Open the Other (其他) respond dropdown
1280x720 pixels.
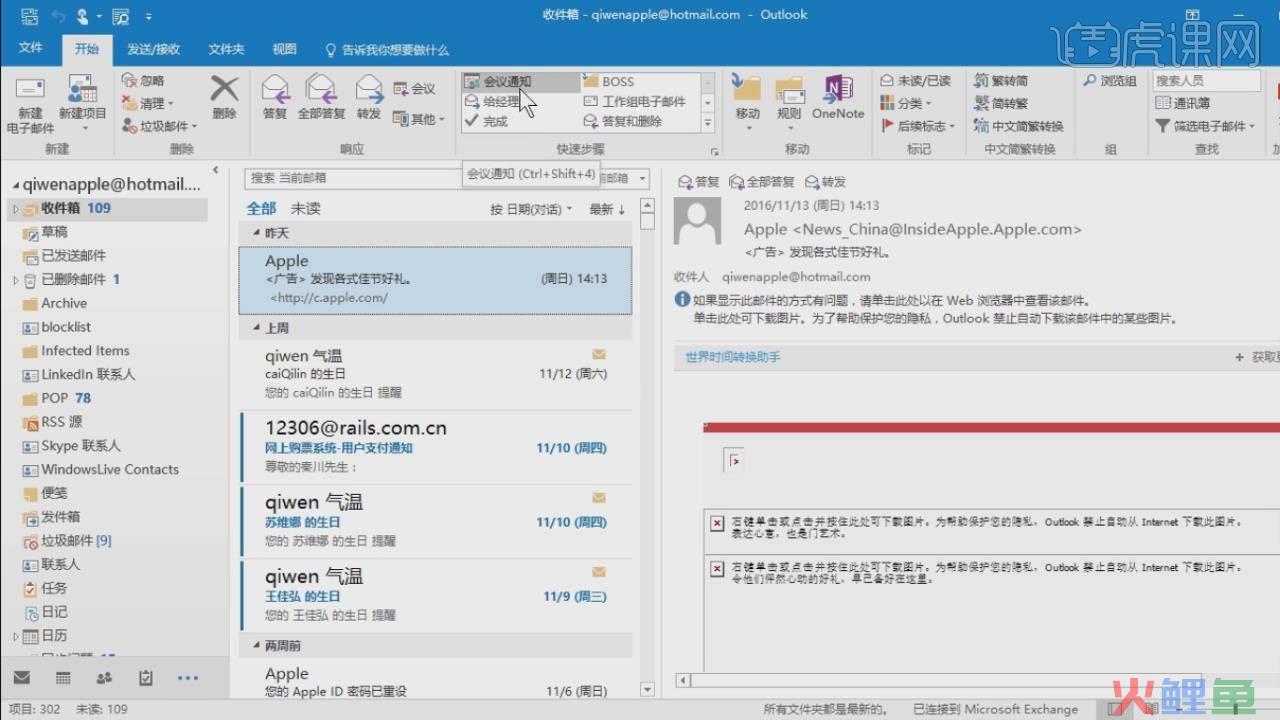pos(419,119)
